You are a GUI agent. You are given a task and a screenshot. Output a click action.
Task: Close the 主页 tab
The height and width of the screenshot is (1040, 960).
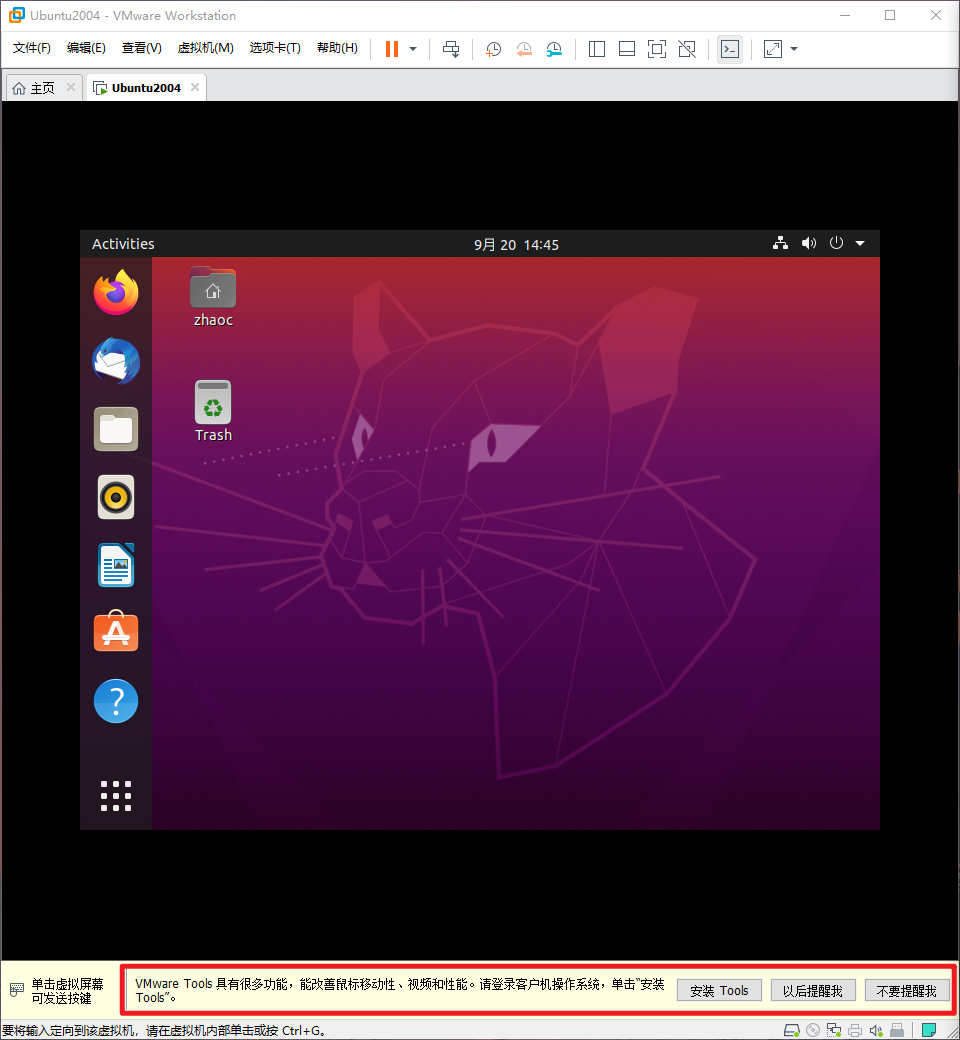pos(71,88)
